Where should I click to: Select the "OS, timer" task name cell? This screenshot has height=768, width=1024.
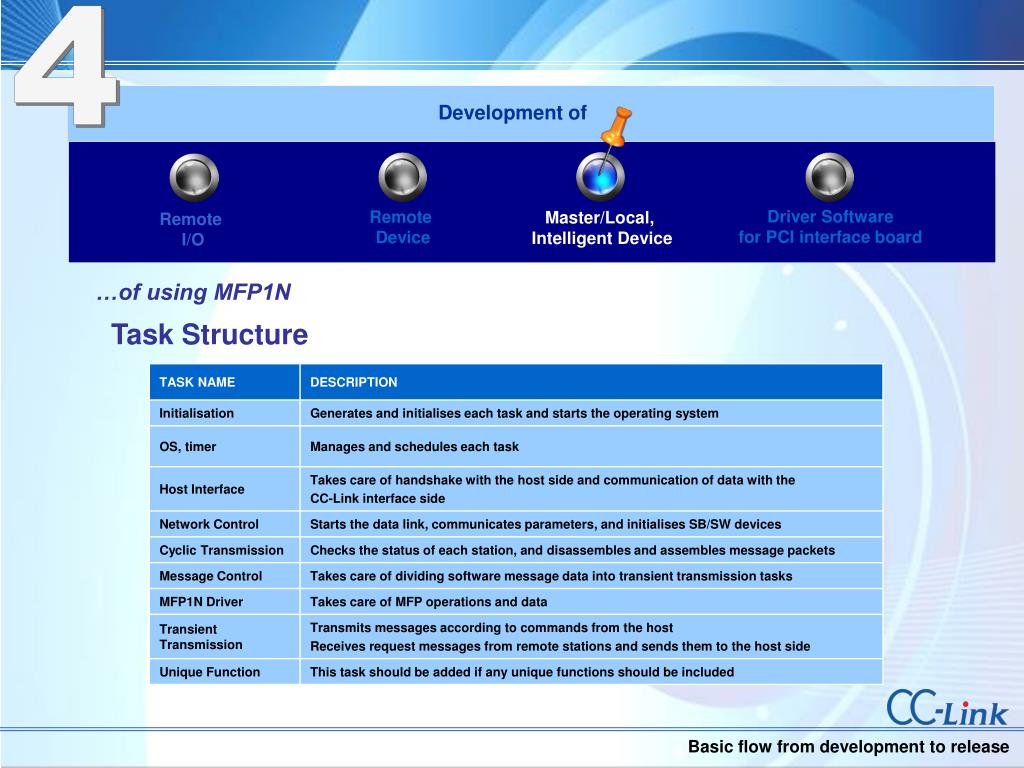(x=225, y=447)
